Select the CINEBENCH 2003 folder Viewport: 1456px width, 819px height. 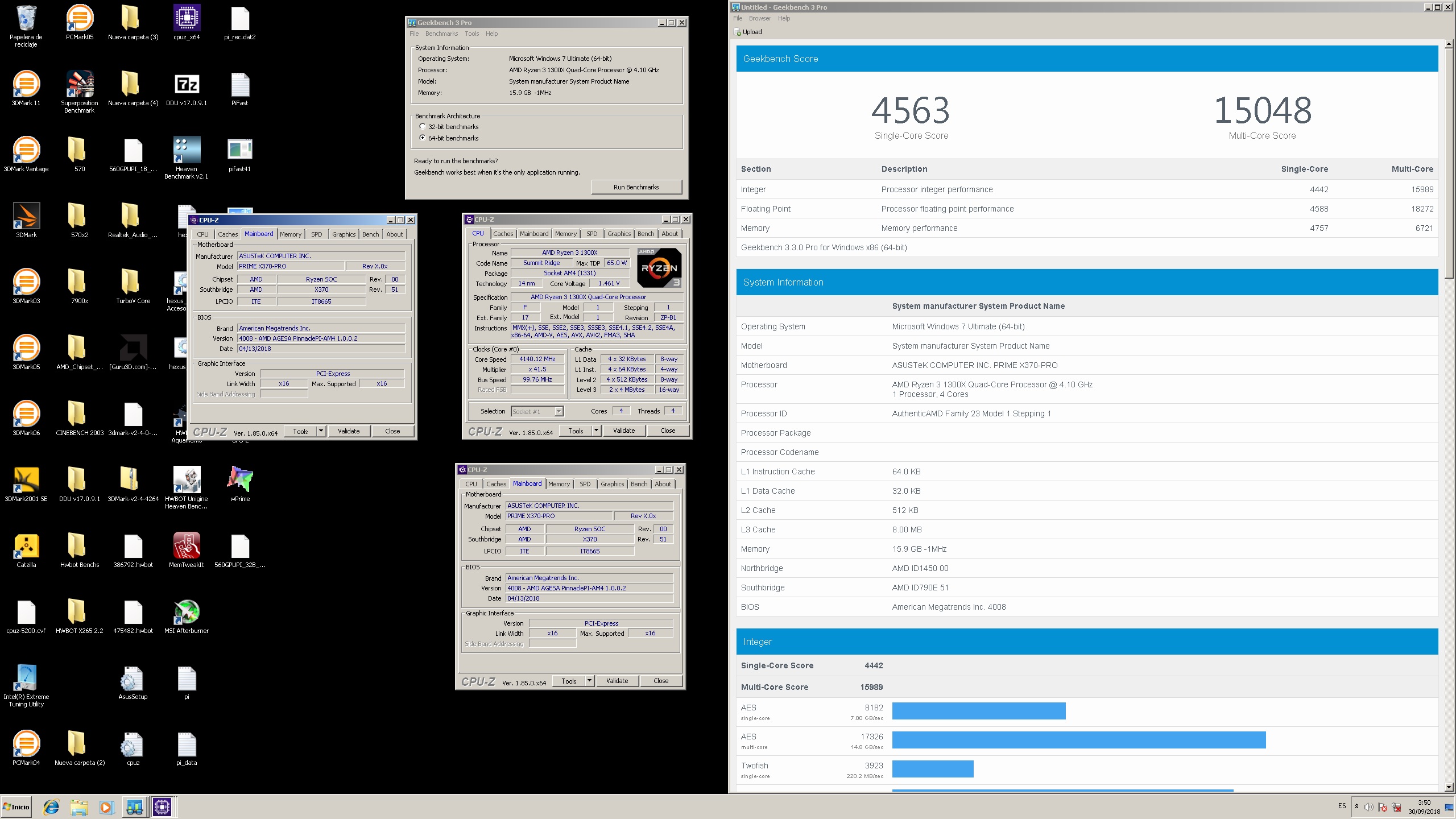(x=80, y=418)
